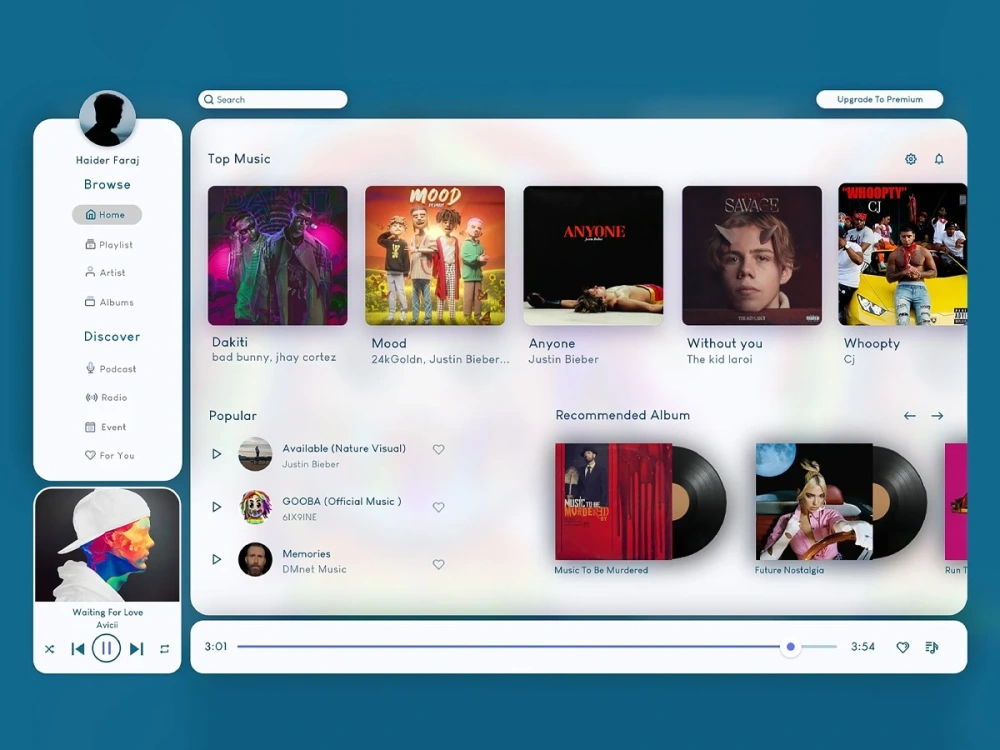Open Haider Faraj profile avatar

107,119
